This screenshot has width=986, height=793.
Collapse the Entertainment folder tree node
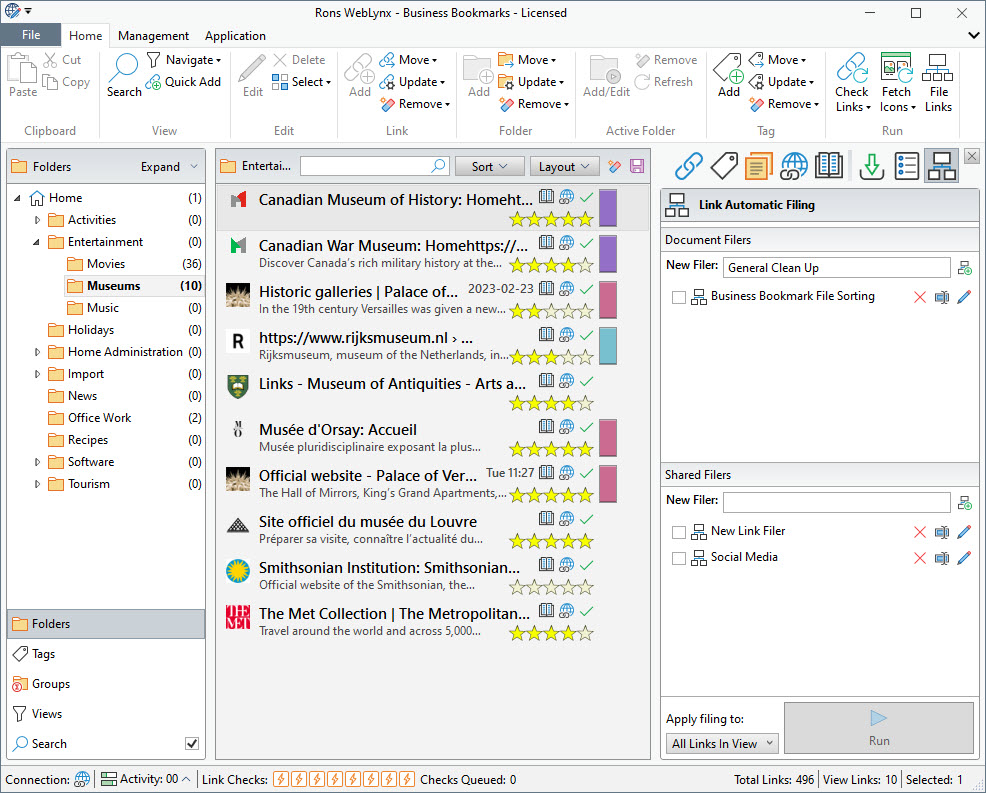(36, 242)
